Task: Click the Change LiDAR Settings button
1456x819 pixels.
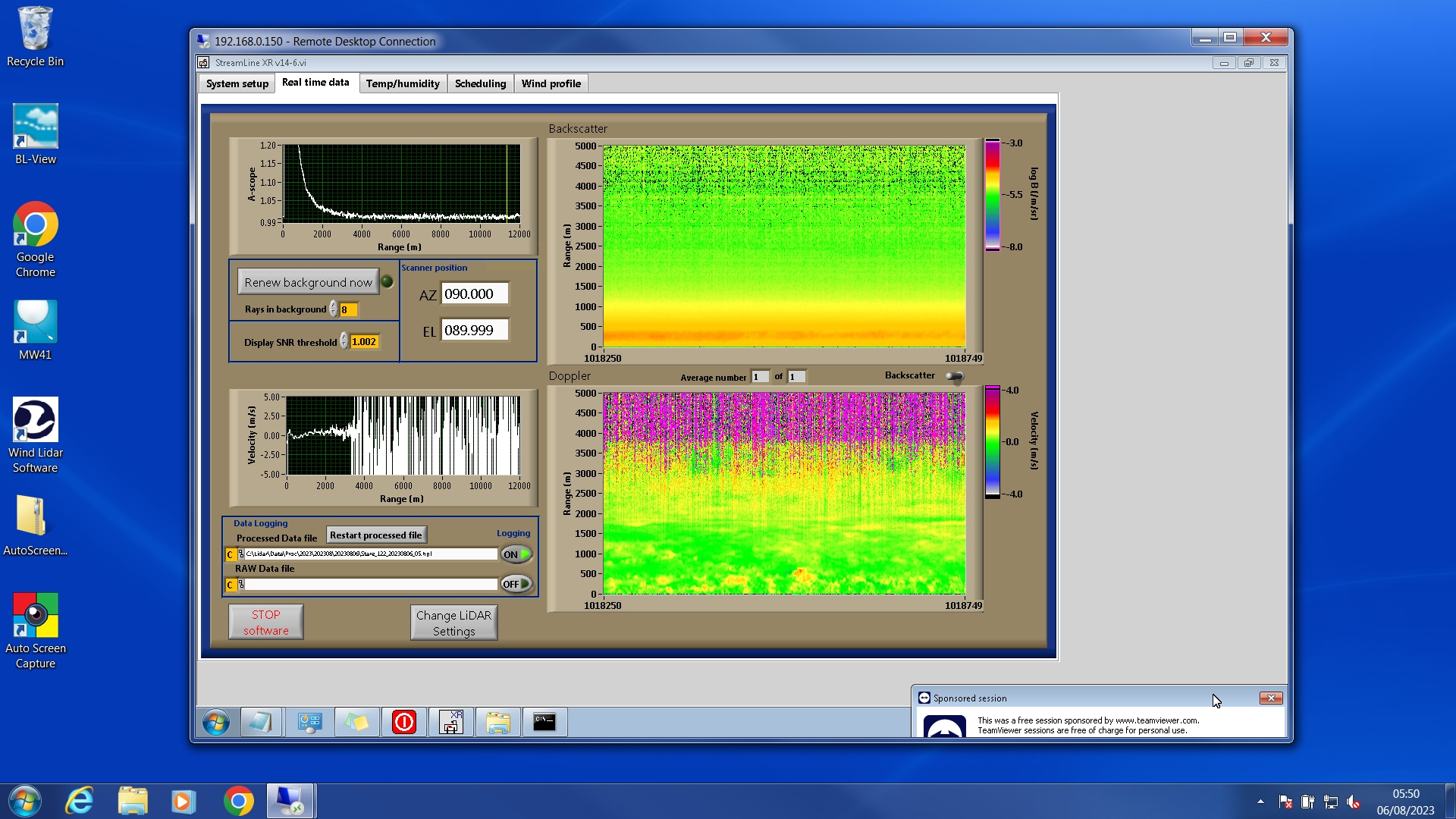Action: click(x=453, y=623)
